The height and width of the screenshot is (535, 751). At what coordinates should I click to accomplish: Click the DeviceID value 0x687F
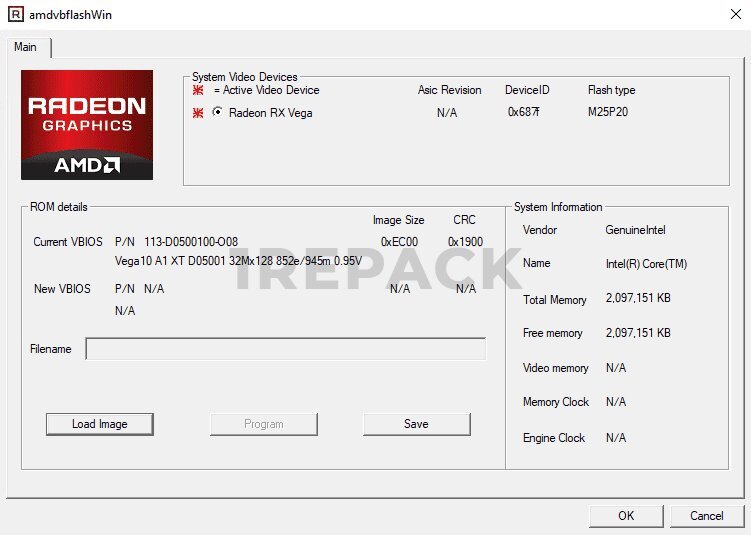point(524,112)
